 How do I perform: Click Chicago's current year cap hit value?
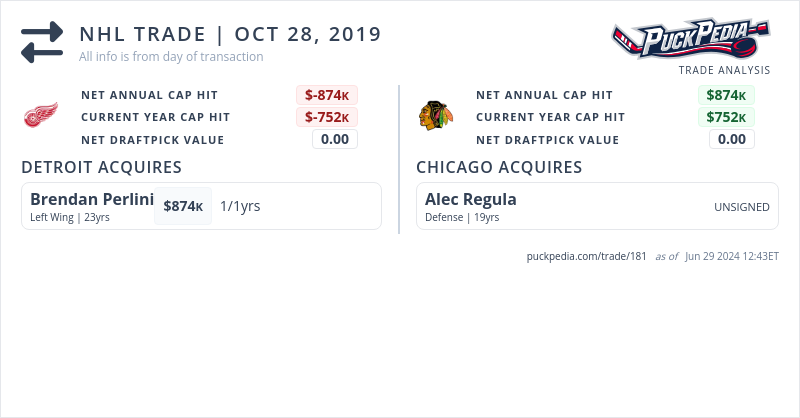pos(726,117)
